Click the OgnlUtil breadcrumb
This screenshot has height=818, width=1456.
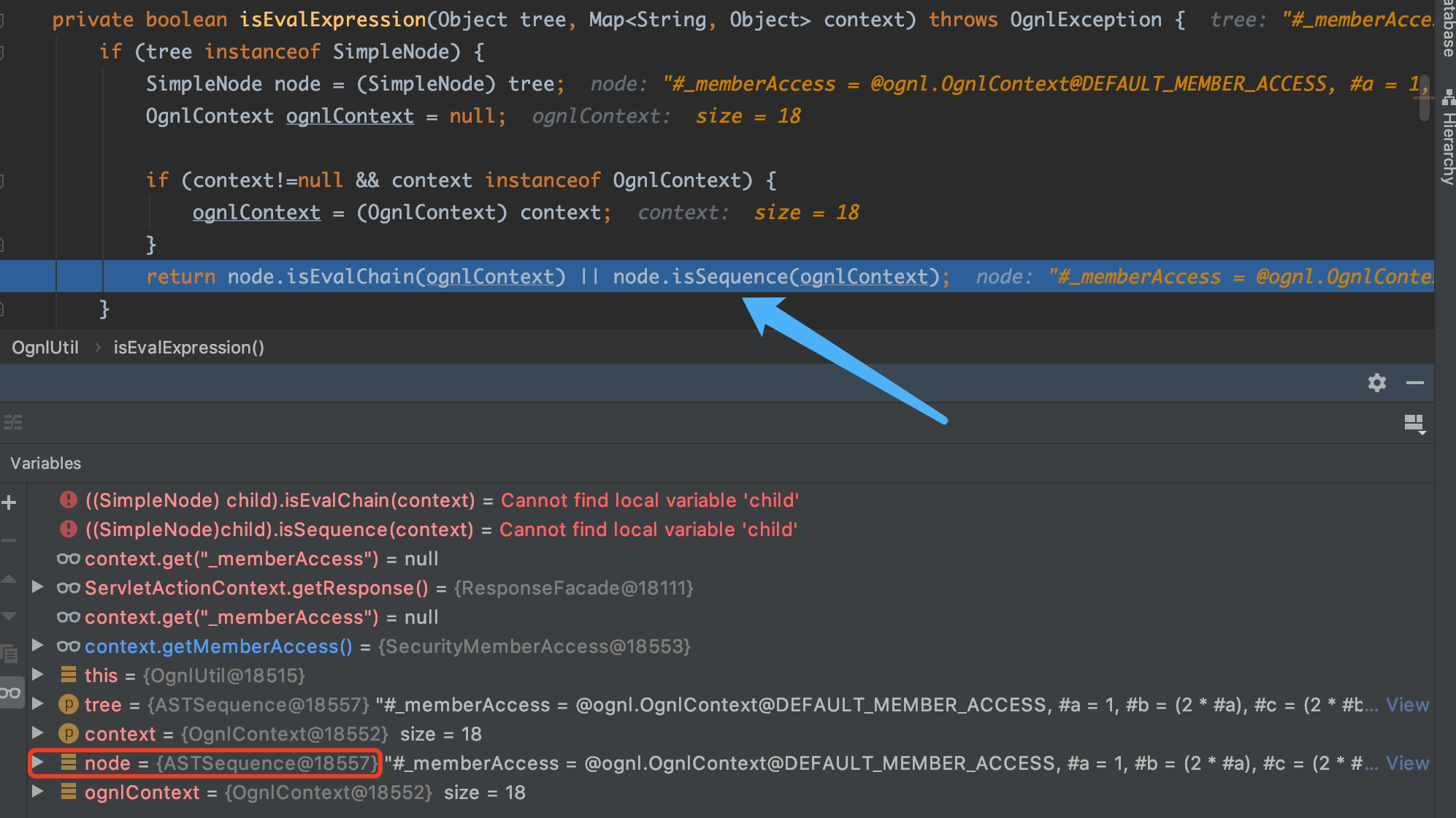(45, 348)
